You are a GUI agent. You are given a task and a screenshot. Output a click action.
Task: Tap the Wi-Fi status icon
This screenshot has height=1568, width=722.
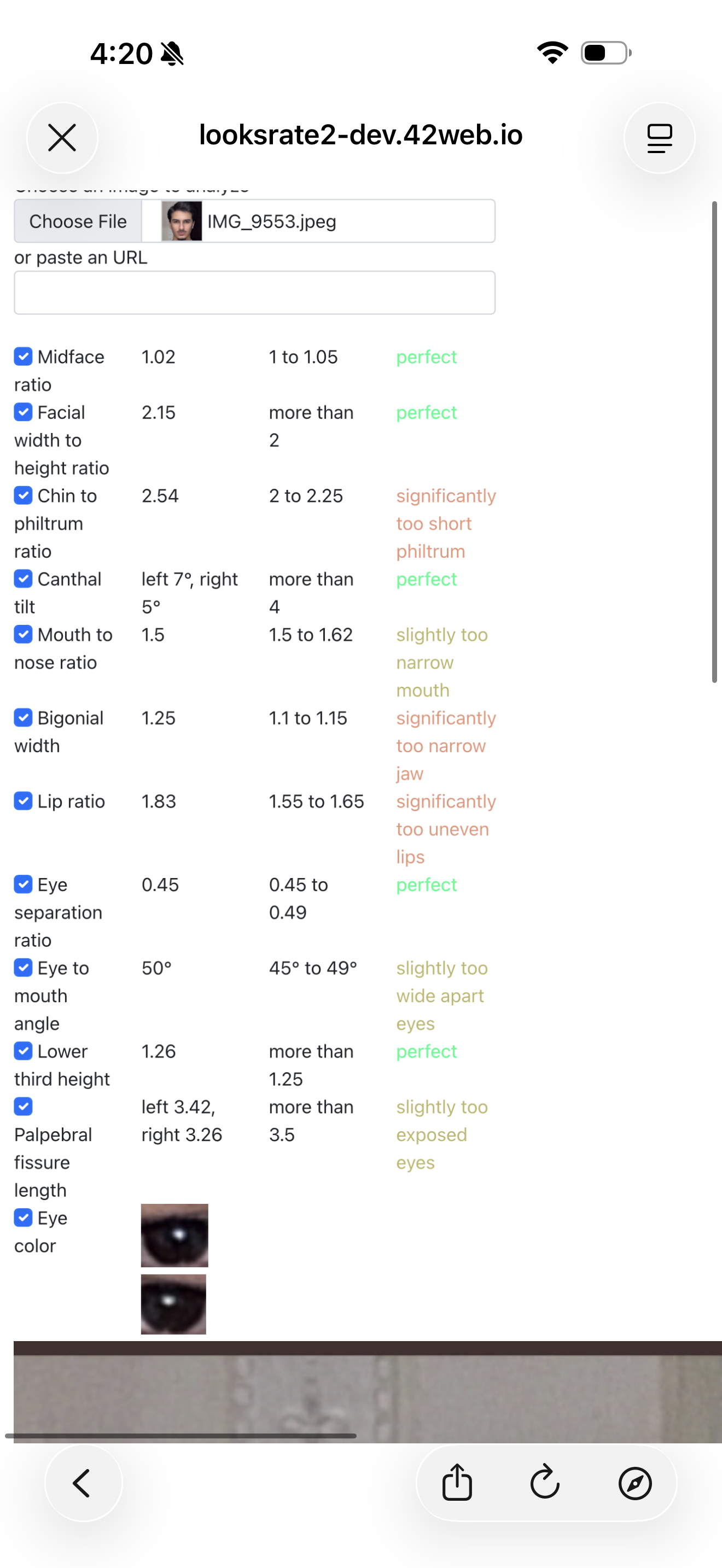(552, 53)
